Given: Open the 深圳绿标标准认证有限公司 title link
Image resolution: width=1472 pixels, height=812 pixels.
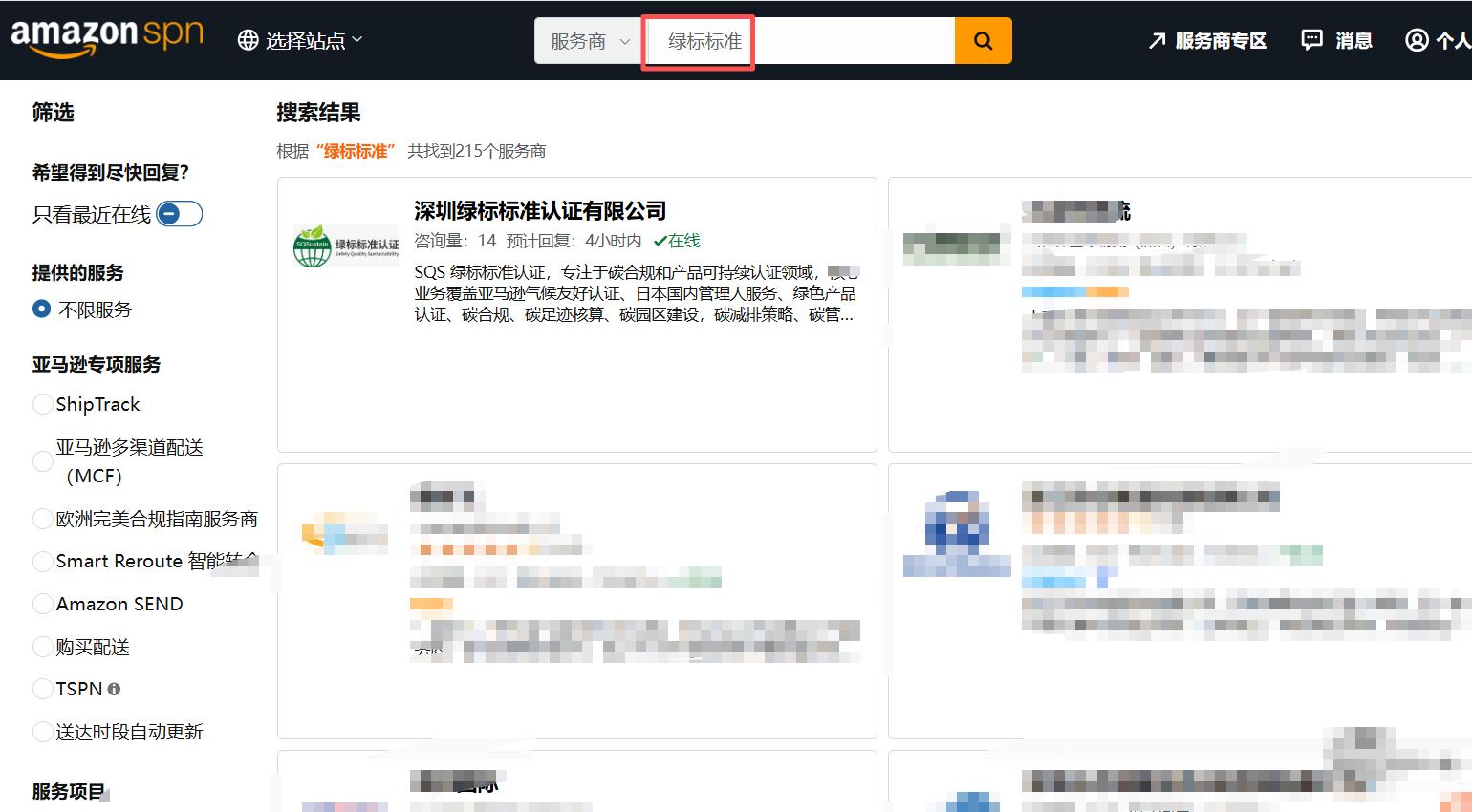Looking at the screenshot, I should point(539,210).
